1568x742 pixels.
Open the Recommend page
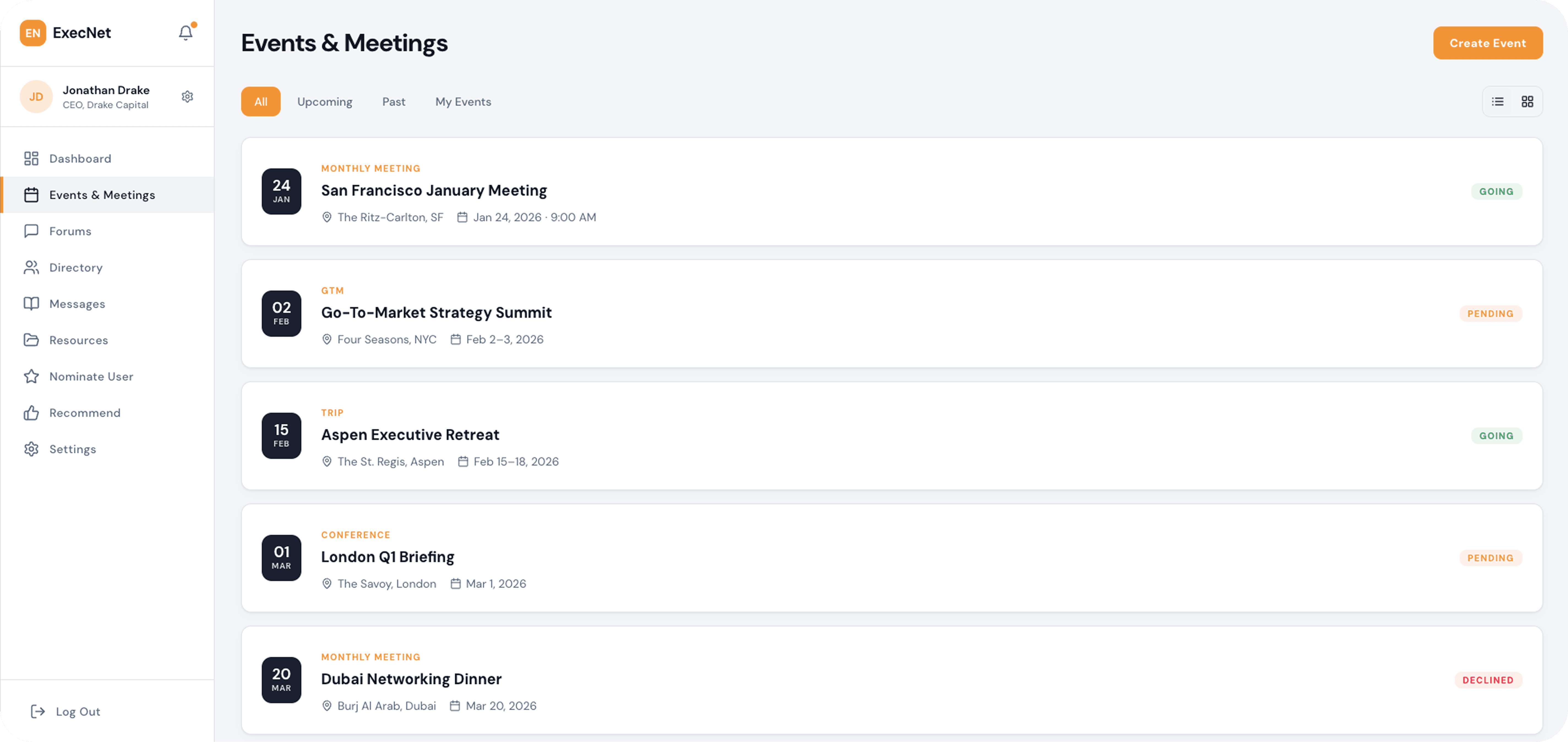point(84,413)
